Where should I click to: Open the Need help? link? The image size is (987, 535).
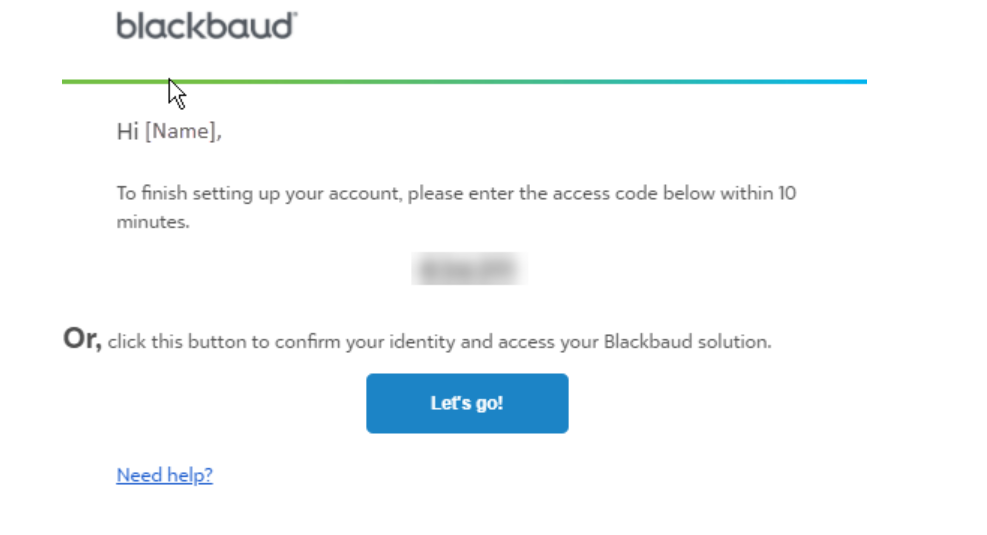164,475
